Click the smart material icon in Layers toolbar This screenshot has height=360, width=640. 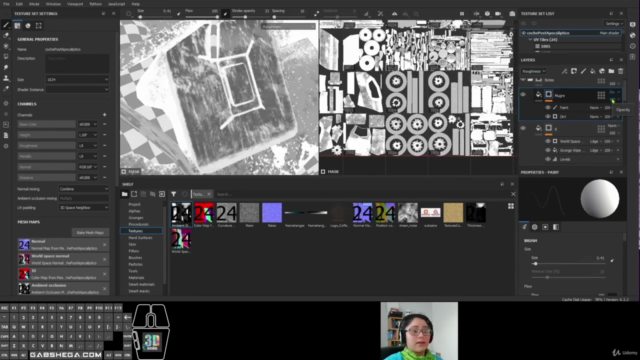tap(602, 71)
